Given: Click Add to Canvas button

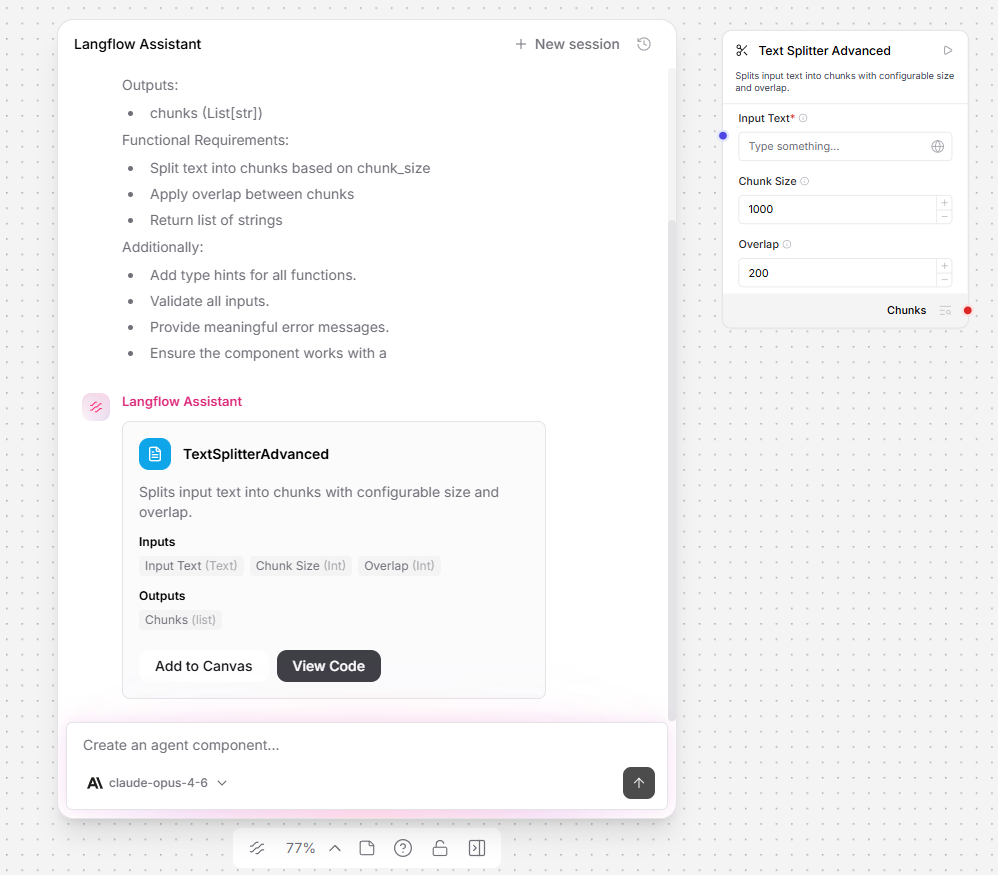Looking at the screenshot, I should (x=204, y=666).
